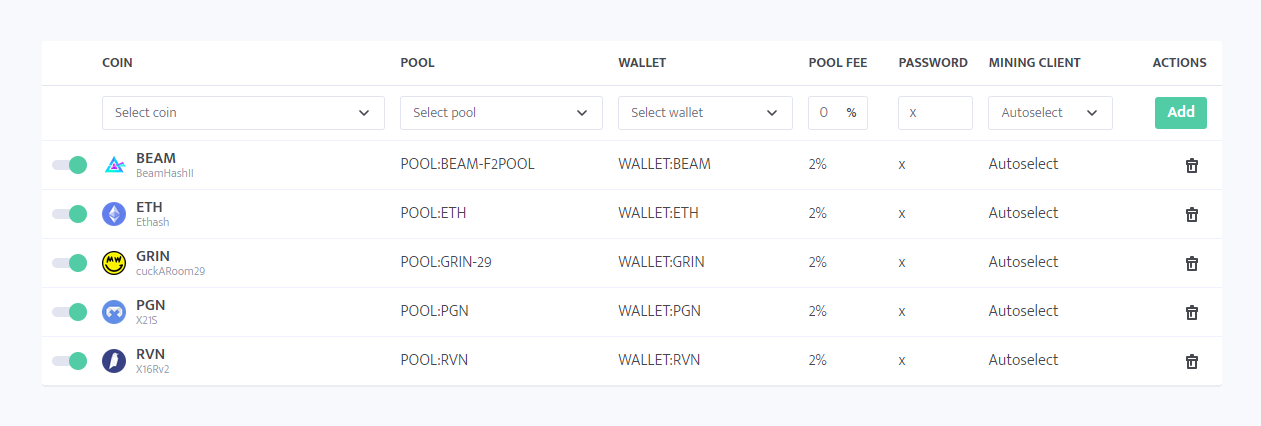Toggle off the ETH coin switch

[70, 214]
